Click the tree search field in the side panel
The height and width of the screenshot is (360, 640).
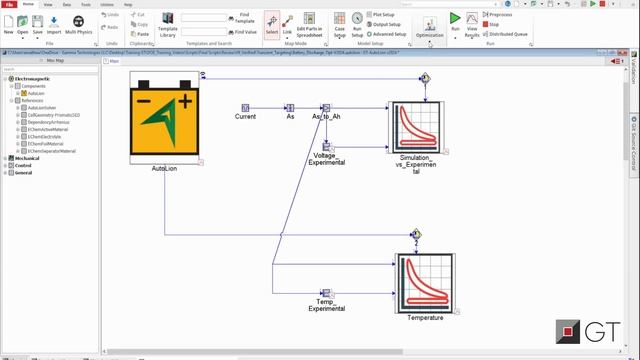click(x=50, y=69)
